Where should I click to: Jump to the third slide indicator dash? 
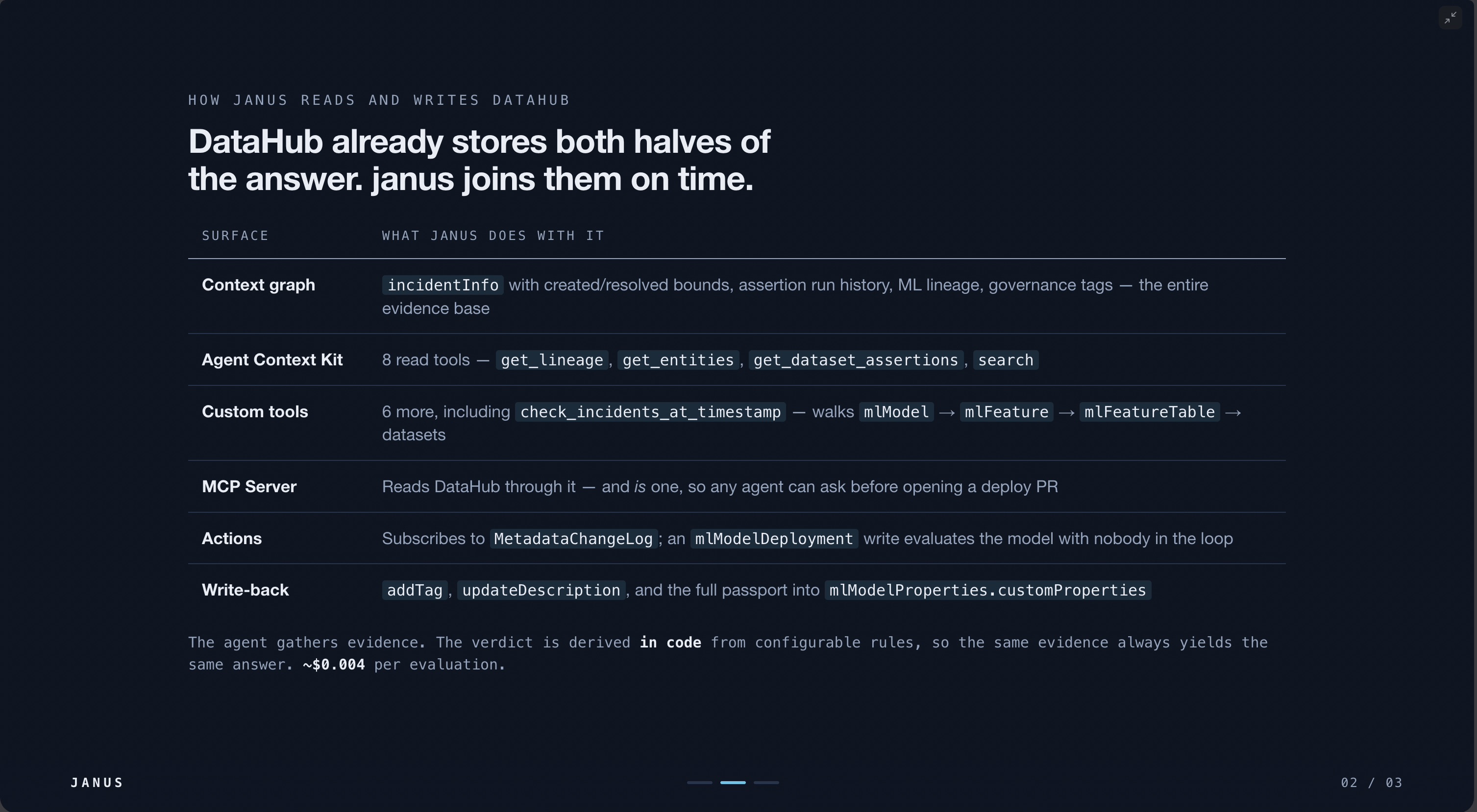[766, 782]
